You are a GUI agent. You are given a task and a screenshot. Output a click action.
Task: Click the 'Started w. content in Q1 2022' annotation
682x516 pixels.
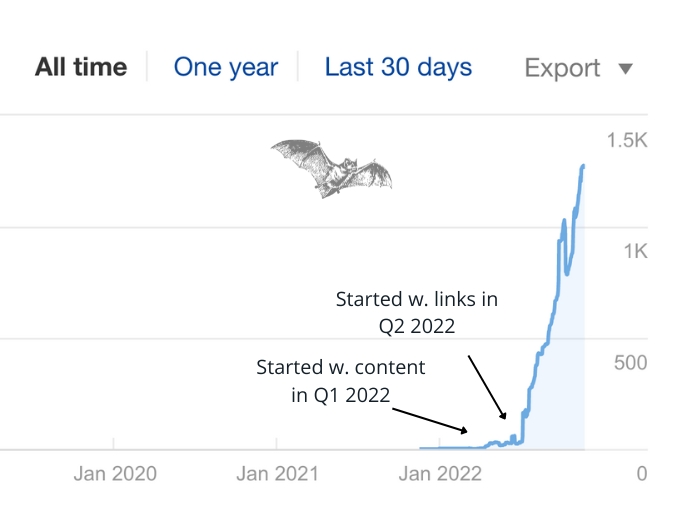coord(341,381)
